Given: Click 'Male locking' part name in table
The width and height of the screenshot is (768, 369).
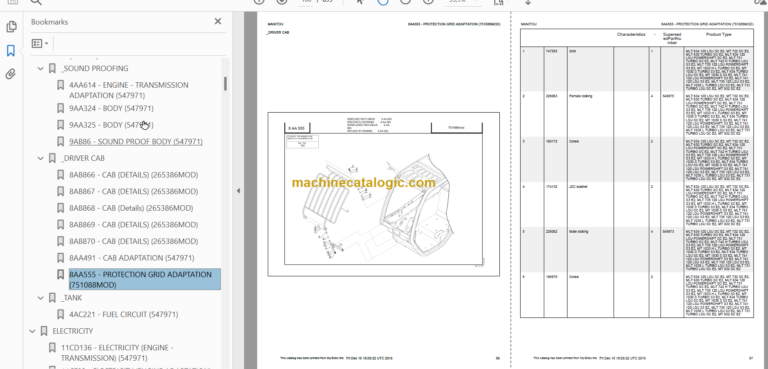Looking at the screenshot, I should pyautogui.click(x=578, y=231).
